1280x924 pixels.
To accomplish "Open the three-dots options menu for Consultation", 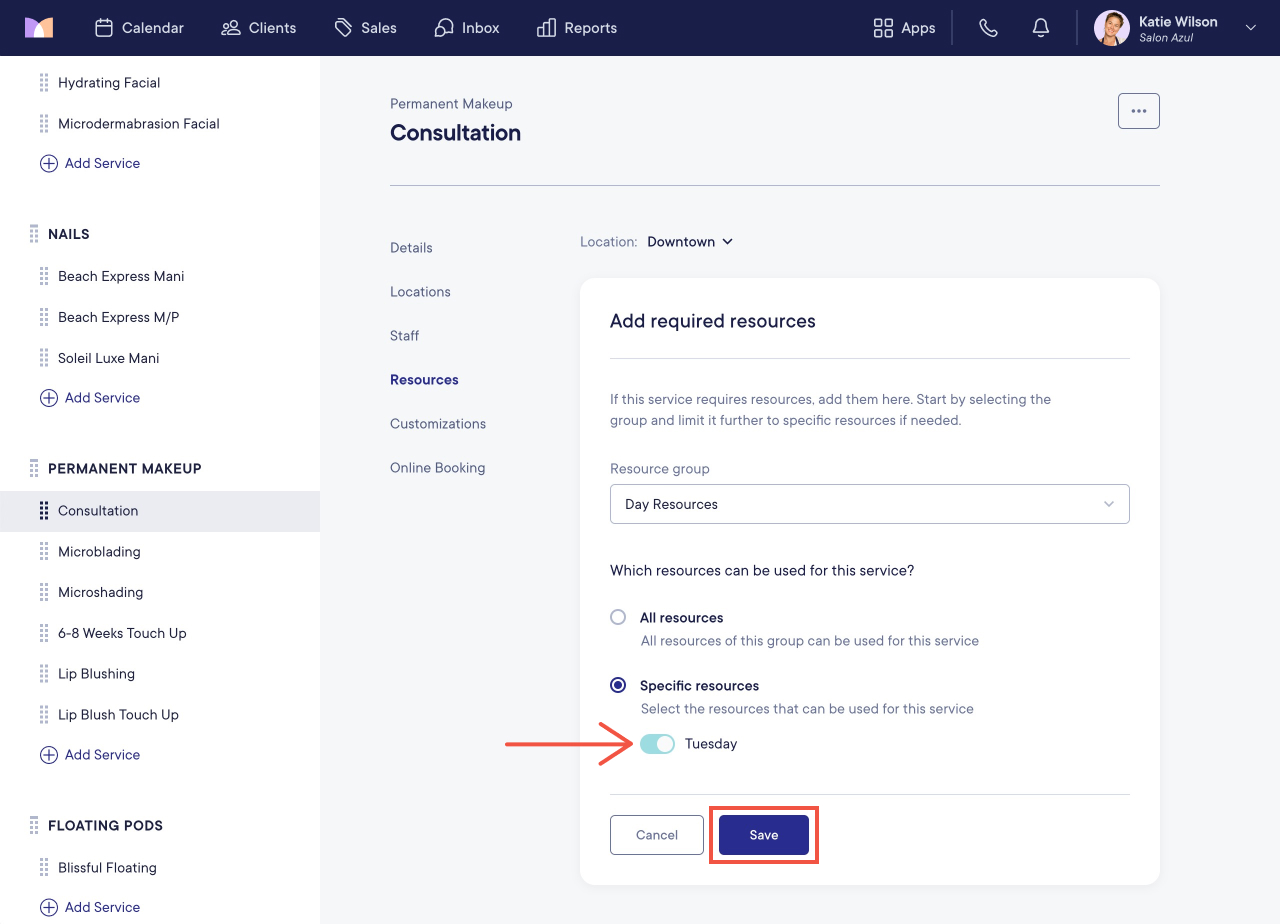I will click(1138, 111).
